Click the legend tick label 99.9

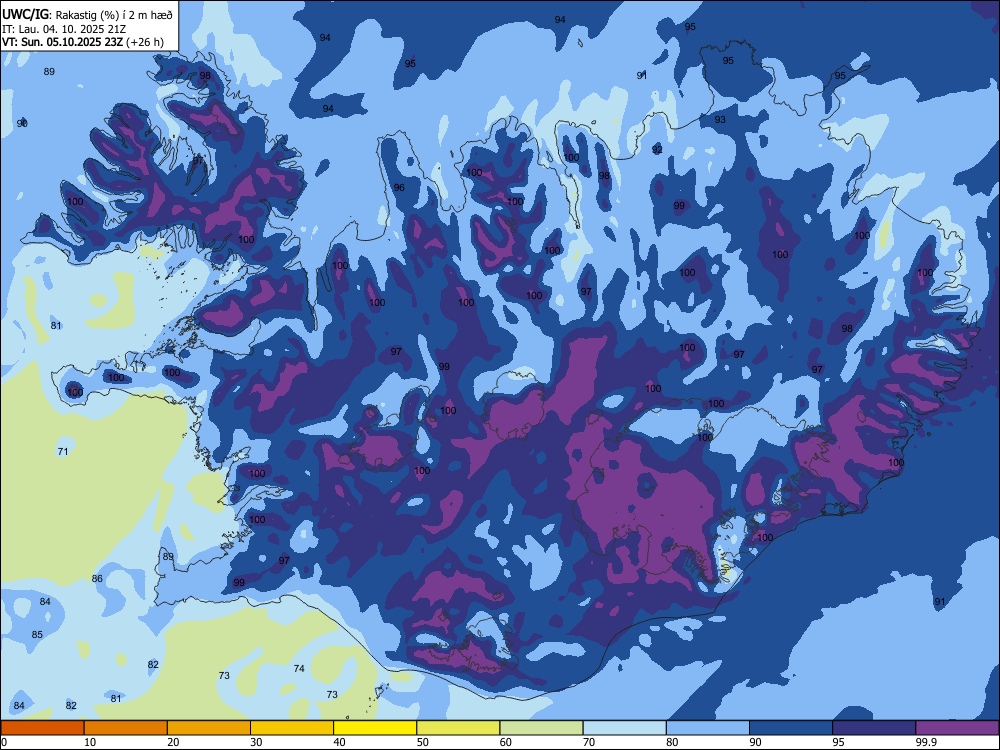click(x=925, y=742)
